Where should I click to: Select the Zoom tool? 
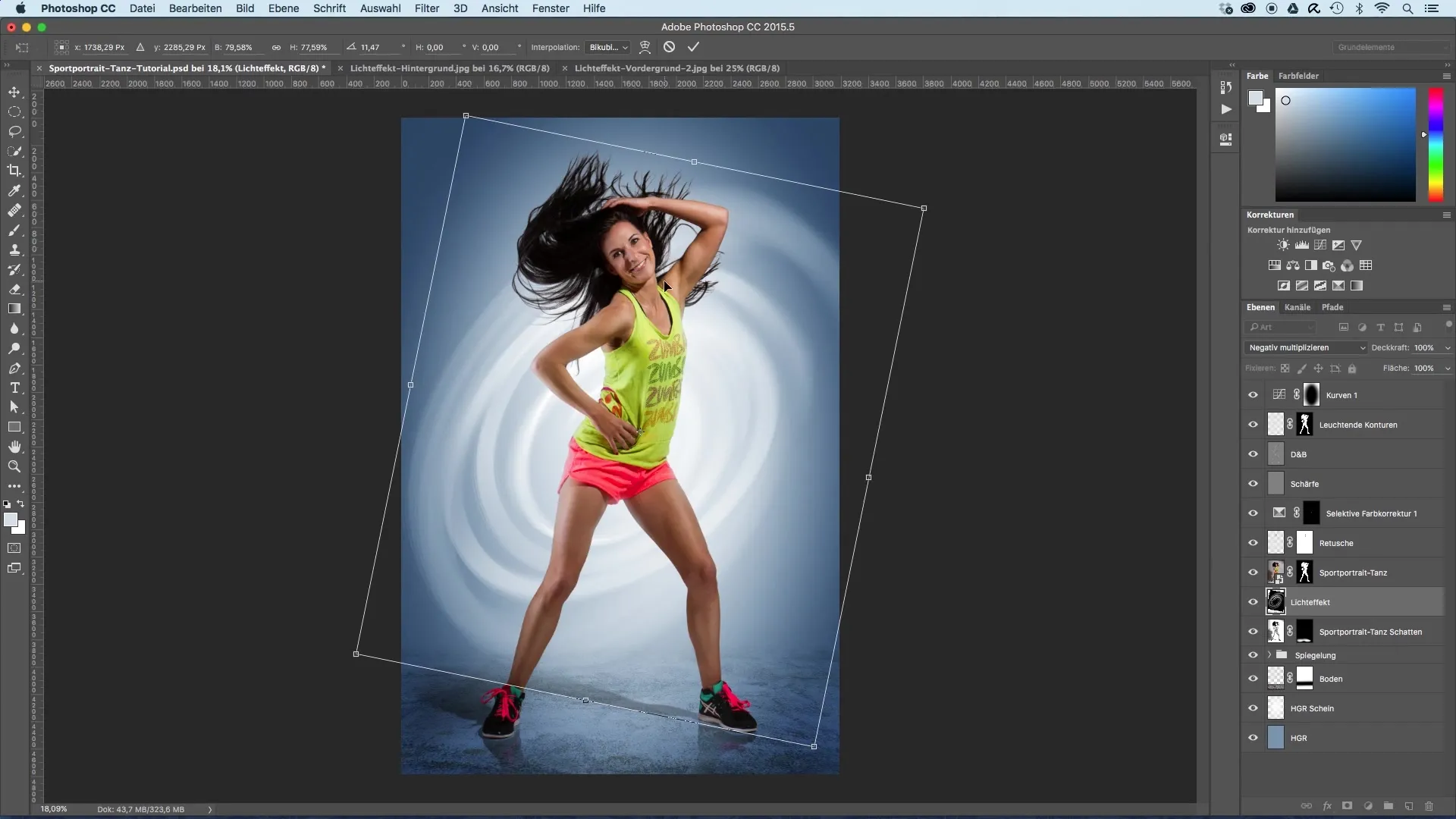point(14,466)
